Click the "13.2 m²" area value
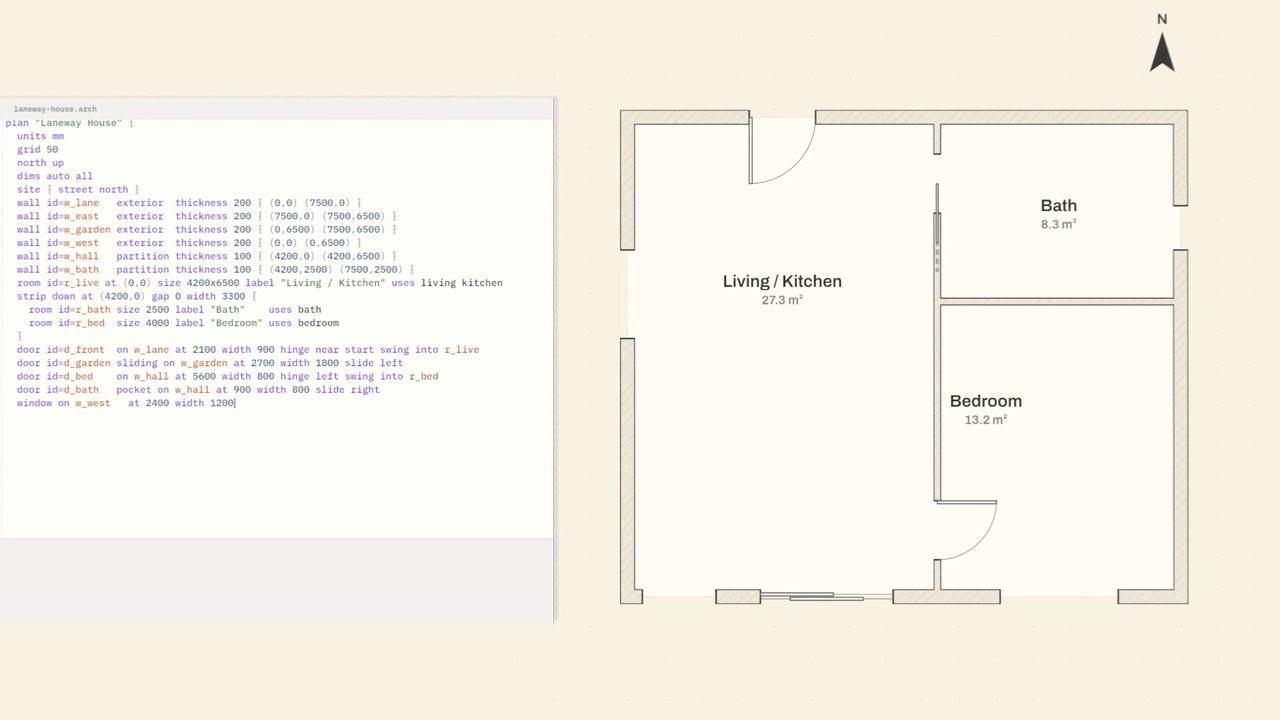 click(986, 420)
